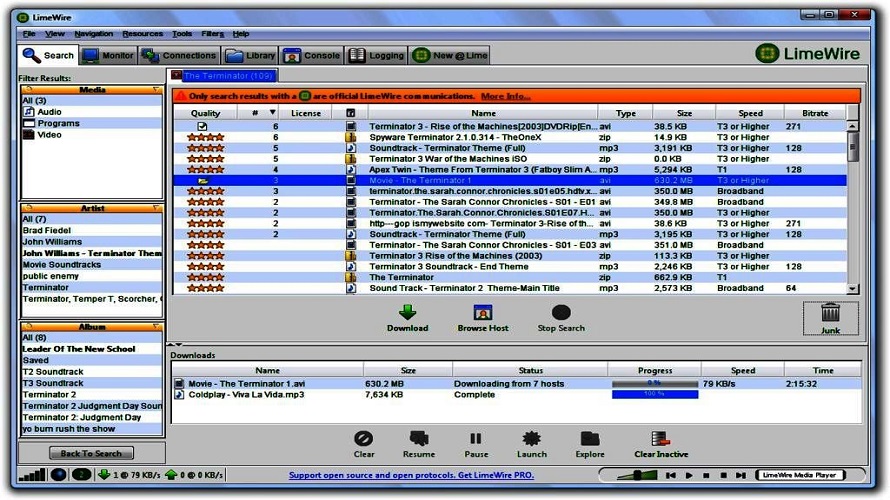Open the Filters menu
This screenshot has width=890, height=500.
(212, 34)
